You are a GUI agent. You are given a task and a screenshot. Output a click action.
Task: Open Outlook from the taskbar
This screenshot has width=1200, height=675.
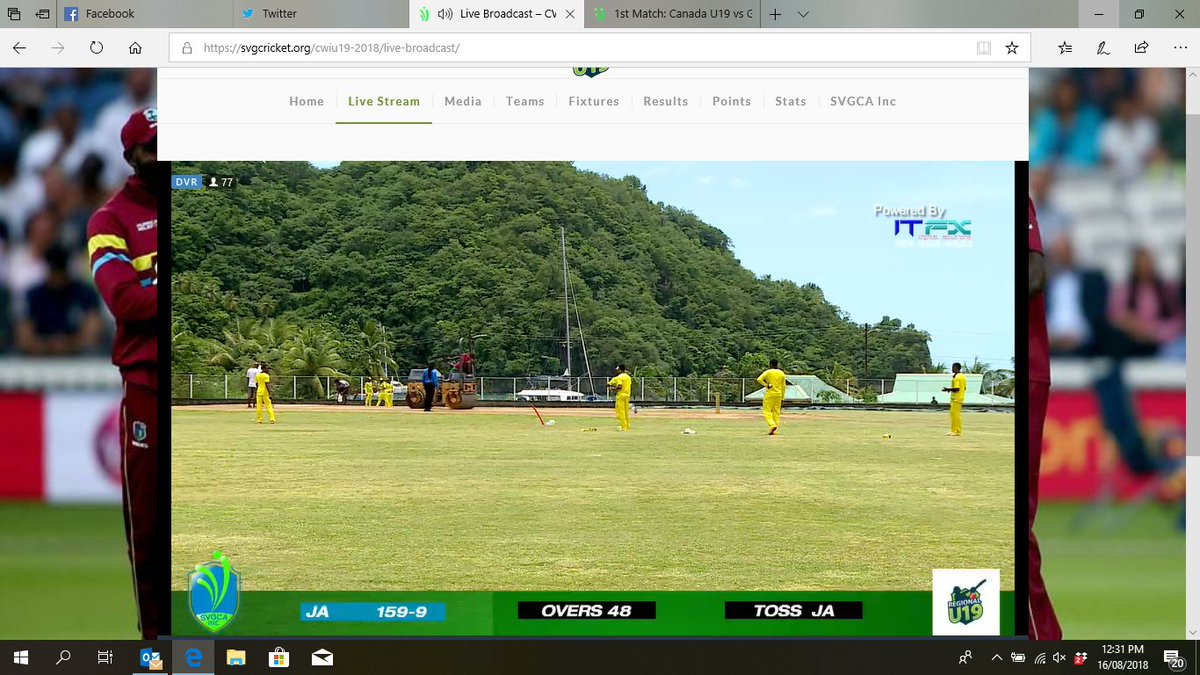click(x=150, y=657)
